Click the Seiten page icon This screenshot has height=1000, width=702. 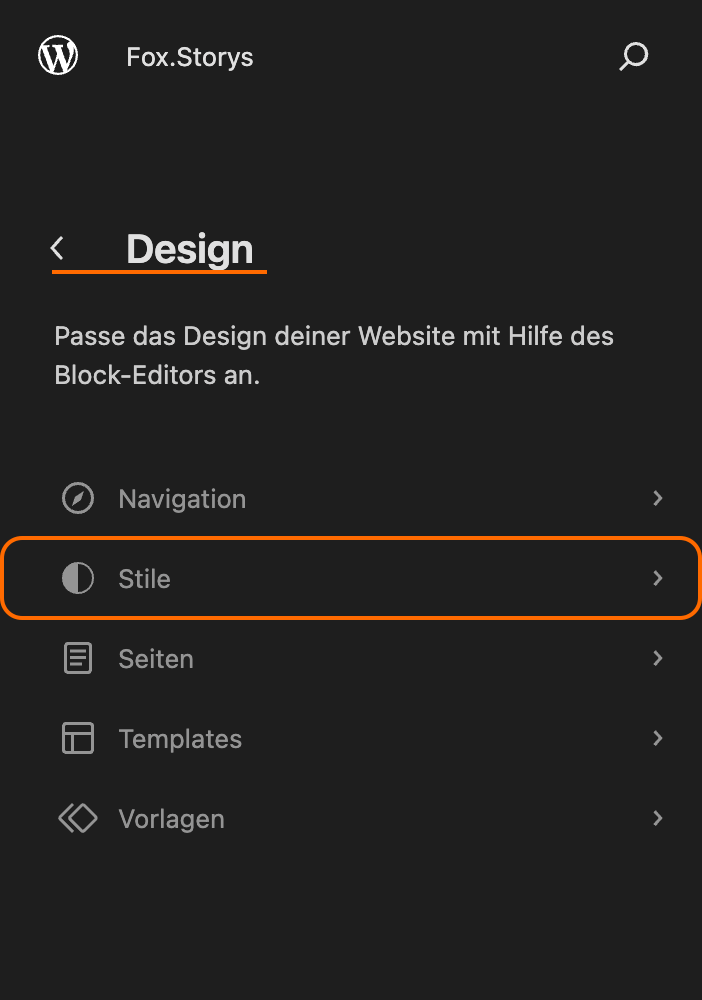tap(78, 659)
